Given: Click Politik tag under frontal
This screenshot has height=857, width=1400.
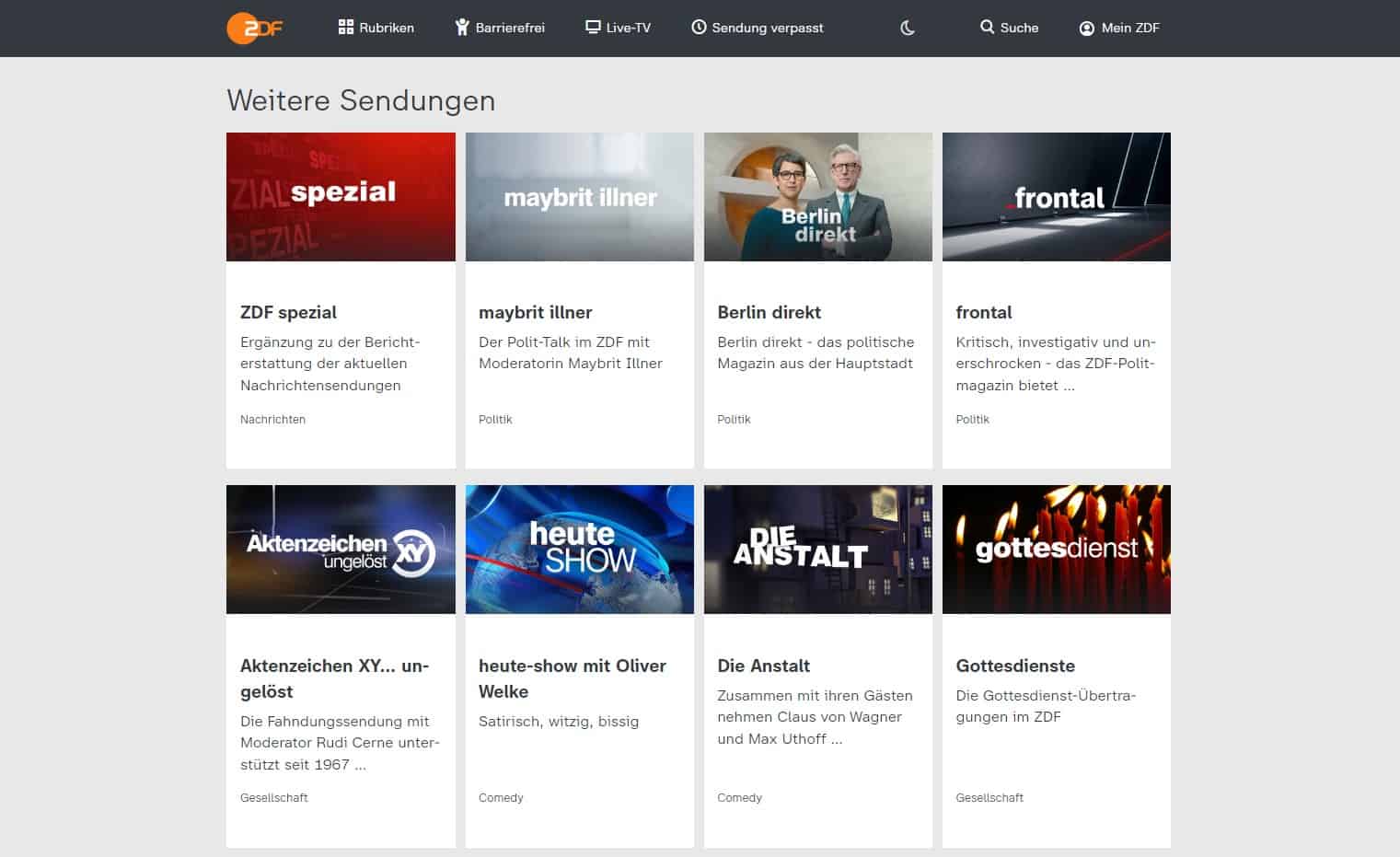Looking at the screenshot, I should 972,419.
